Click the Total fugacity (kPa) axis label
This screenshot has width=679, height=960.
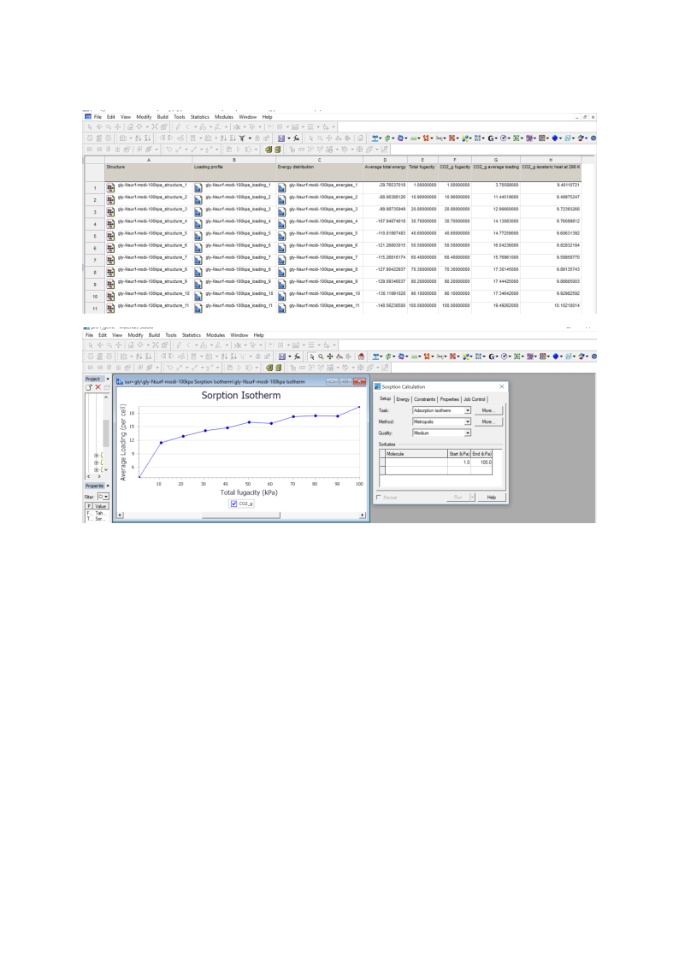(249, 492)
